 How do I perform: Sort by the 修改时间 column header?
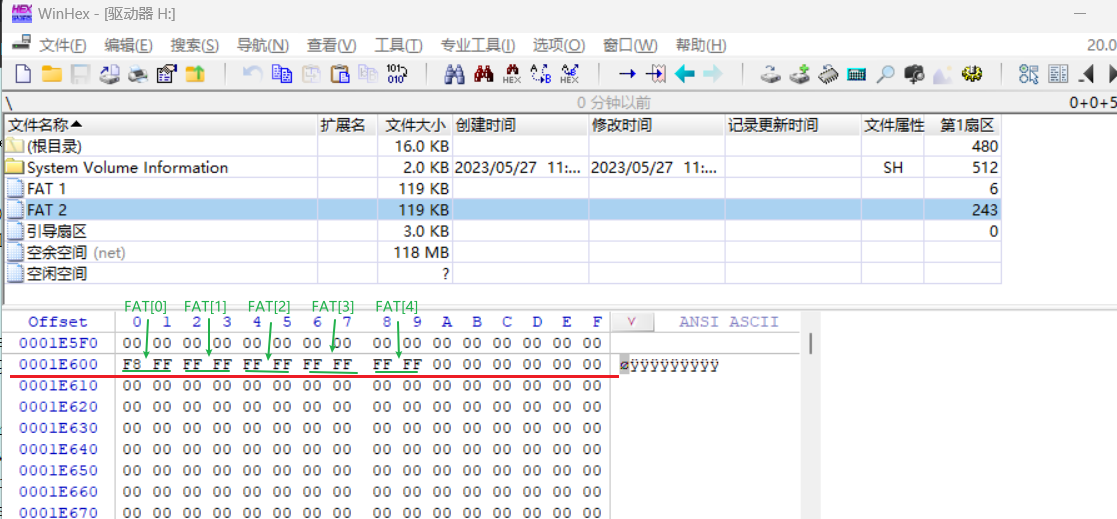(657, 125)
